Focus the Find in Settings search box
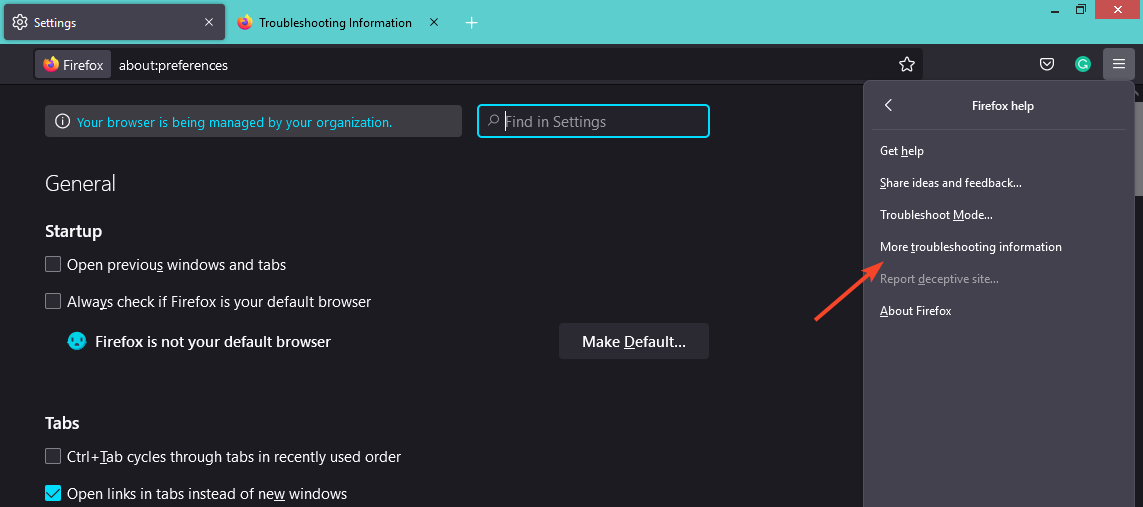Screen dimensions: 1143x507 [593, 122]
